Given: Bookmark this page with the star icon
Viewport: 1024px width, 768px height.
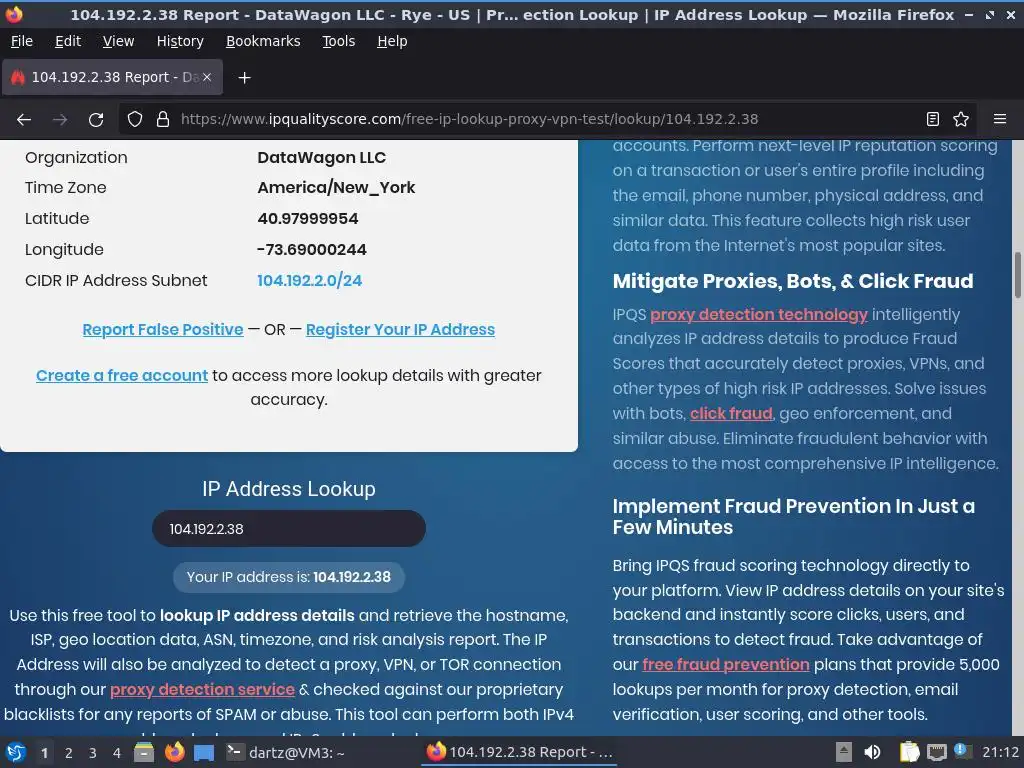Looking at the screenshot, I should tap(961, 119).
